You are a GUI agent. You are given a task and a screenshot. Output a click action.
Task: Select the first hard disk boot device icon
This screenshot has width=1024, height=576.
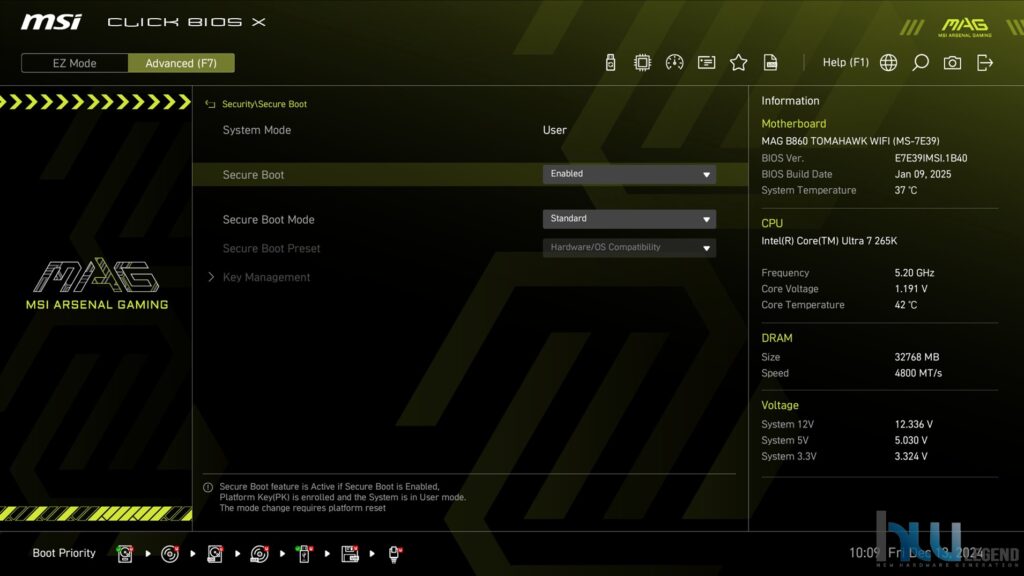point(125,554)
